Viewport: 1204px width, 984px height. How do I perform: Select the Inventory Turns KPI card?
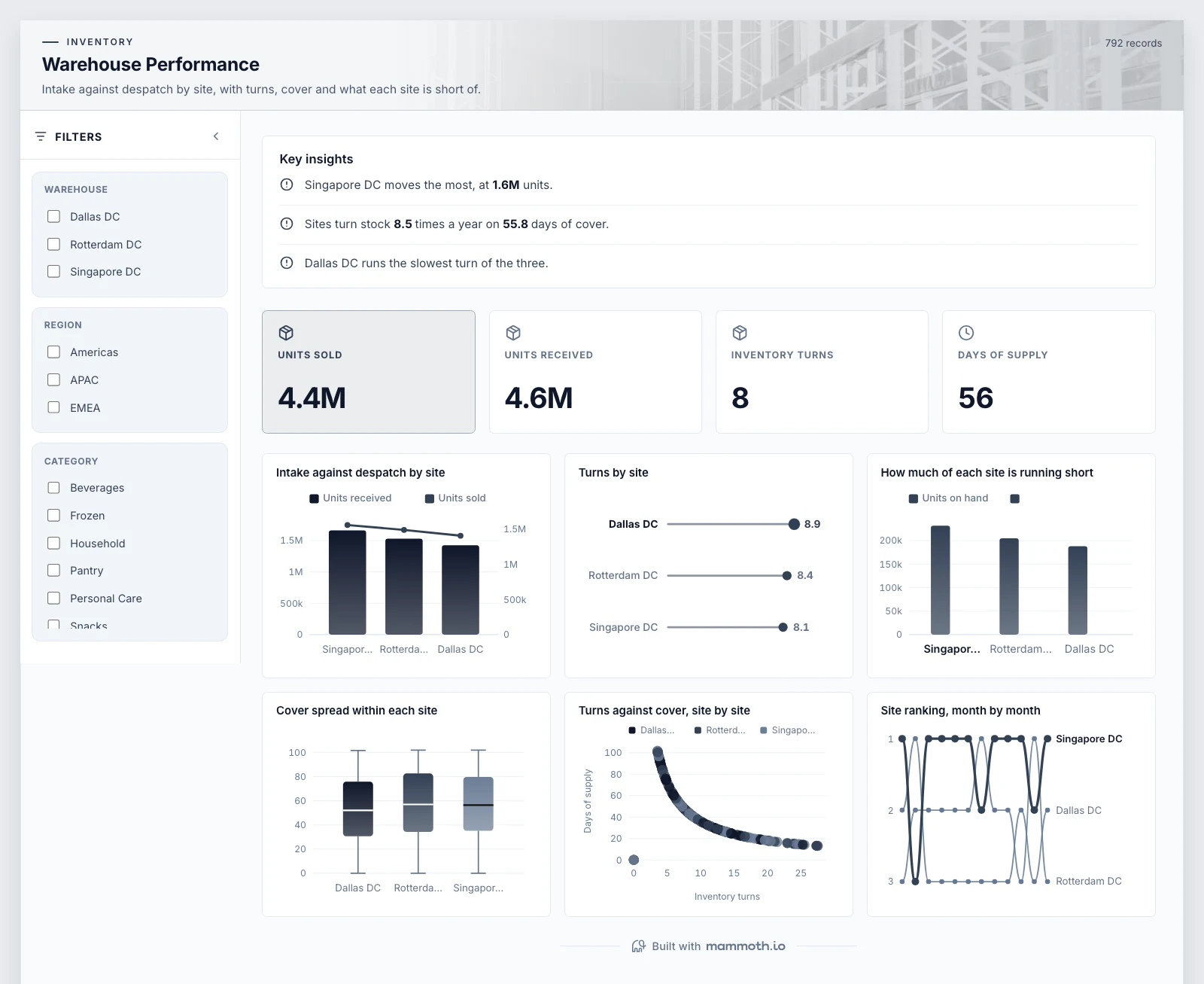tap(822, 372)
